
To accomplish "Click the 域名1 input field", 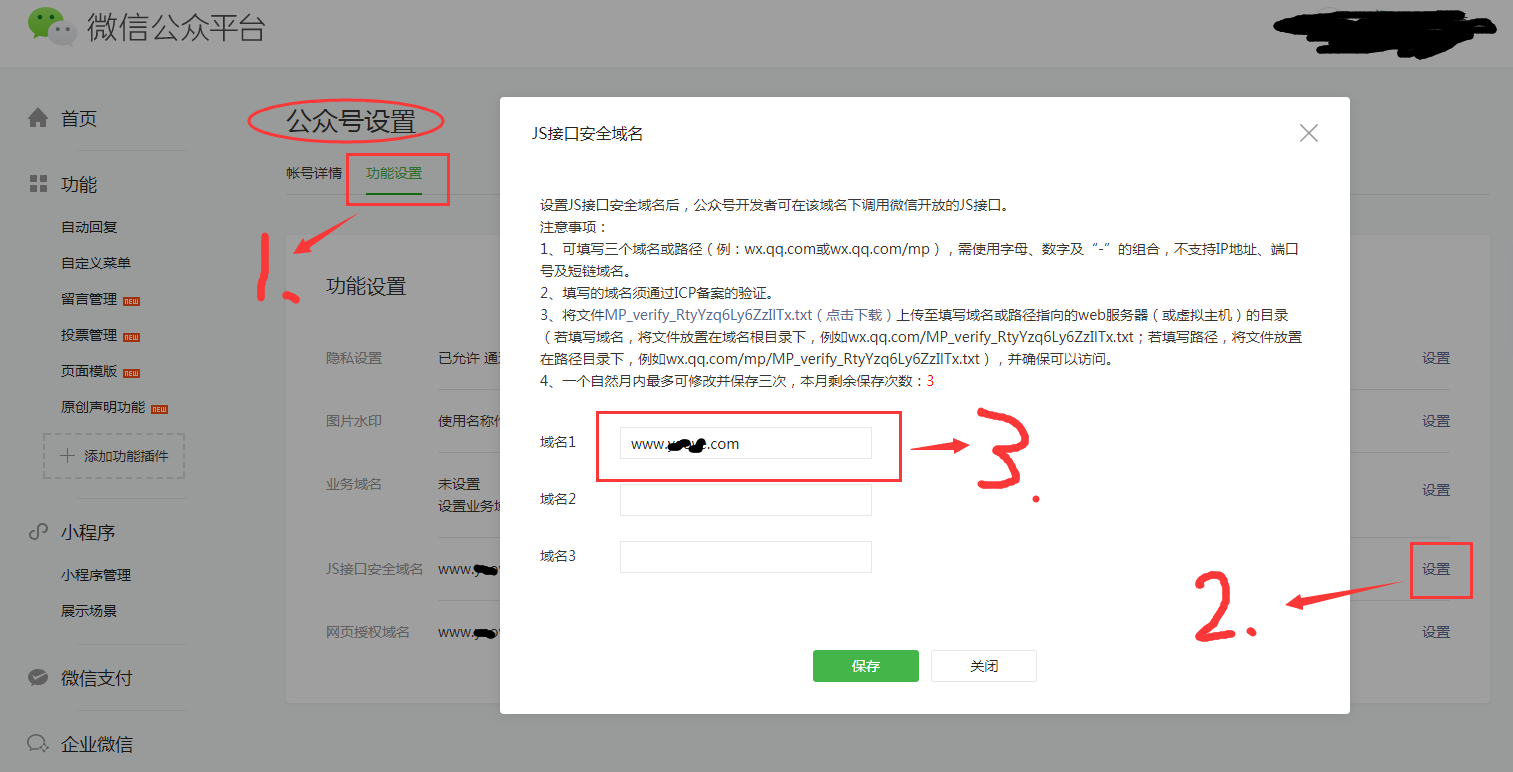I will tap(745, 443).
